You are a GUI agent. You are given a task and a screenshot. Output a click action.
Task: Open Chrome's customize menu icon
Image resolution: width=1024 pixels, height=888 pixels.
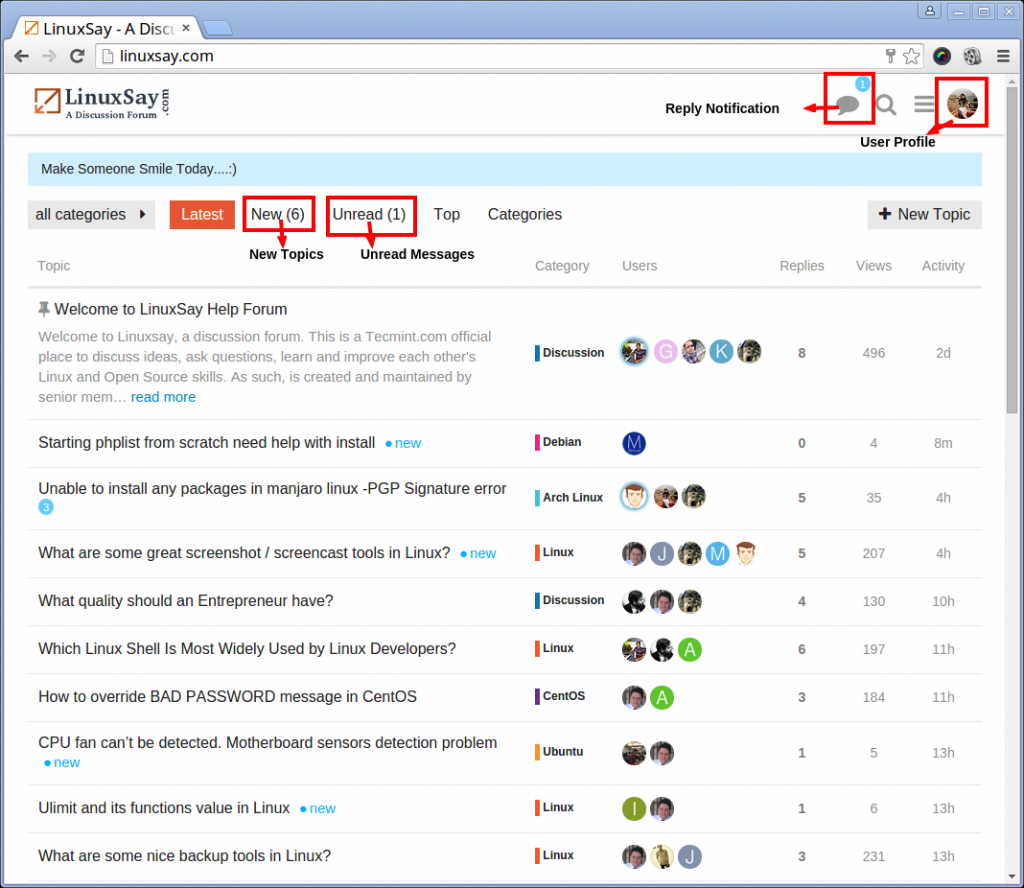[1003, 56]
